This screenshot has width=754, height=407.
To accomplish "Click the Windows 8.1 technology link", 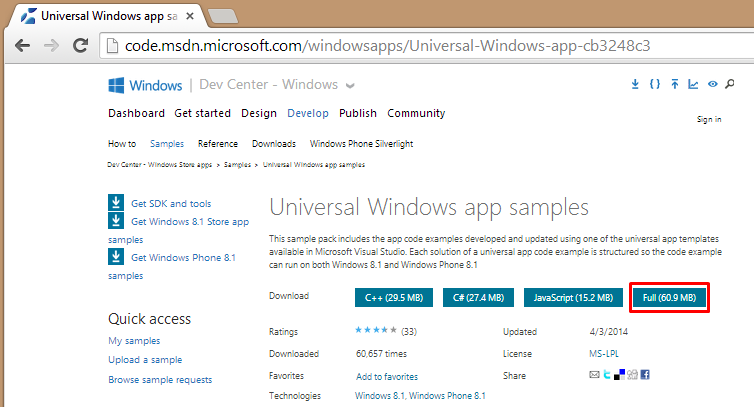I will coord(380,395).
